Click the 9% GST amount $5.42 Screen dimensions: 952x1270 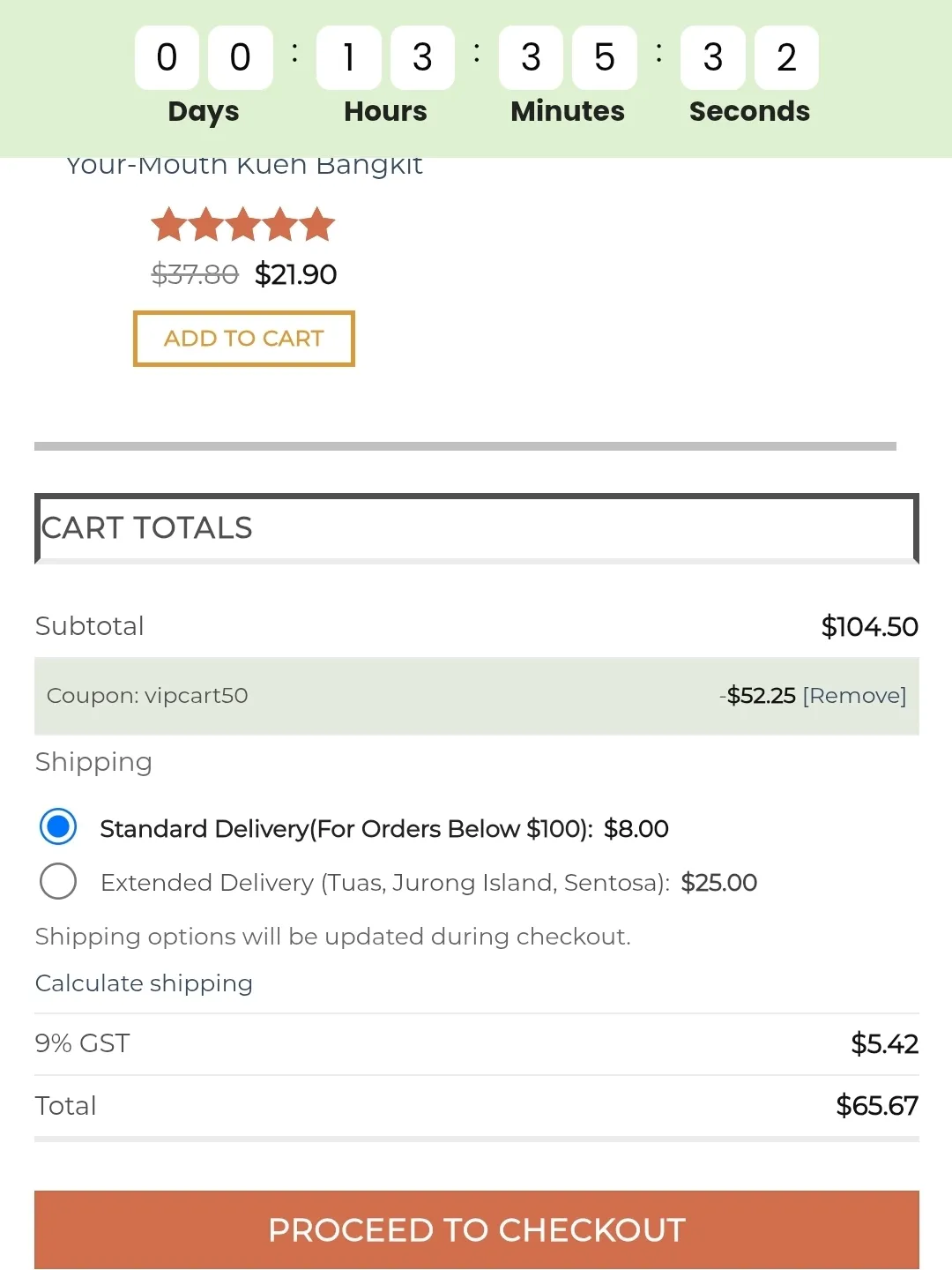click(884, 1043)
